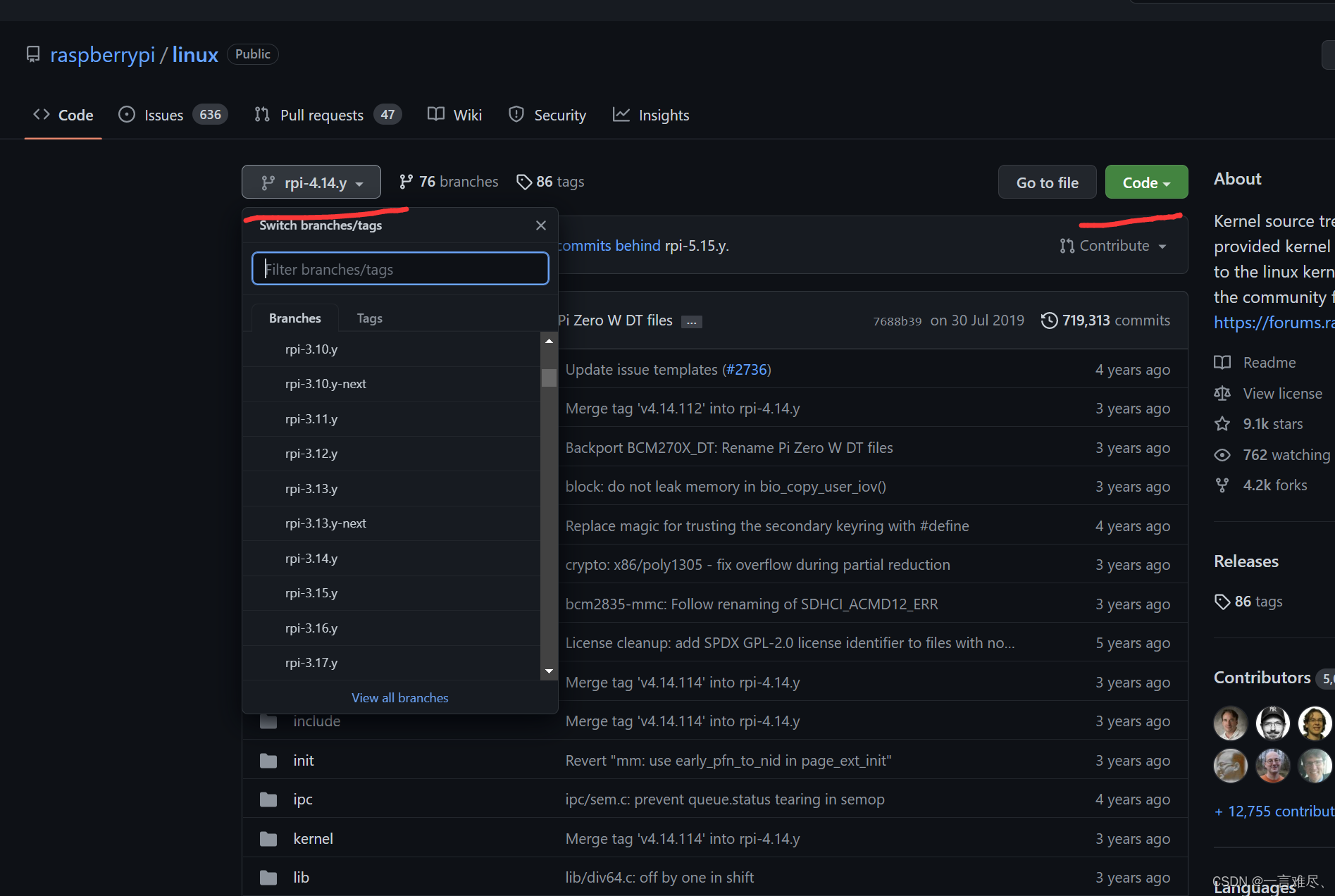Open the Insights tab
Screen dimensions: 1335x896
pyautogui.click(x=651, y=115)
